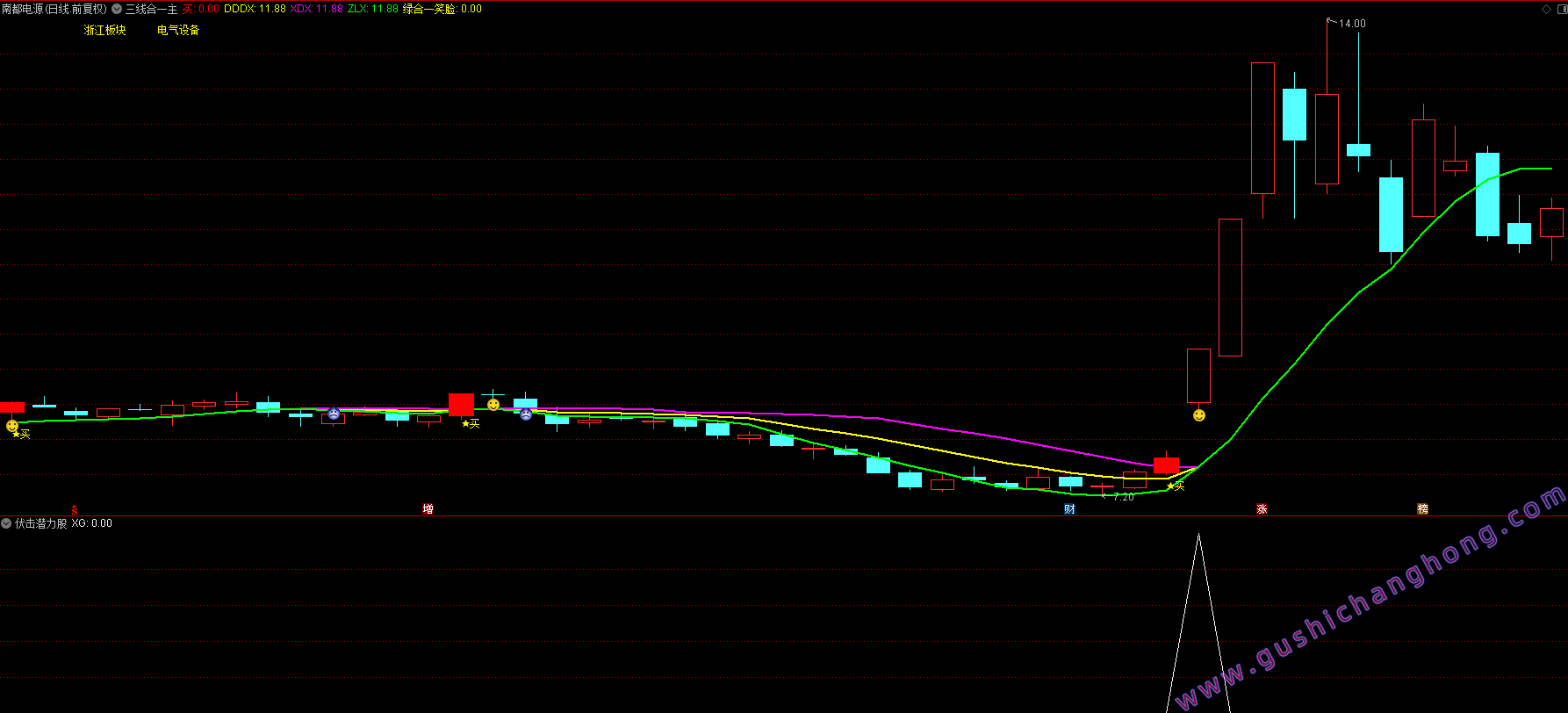Viewport: 1568px width, 713px height.
Task: Click the 增 event marker
Action: pos(428,509)
